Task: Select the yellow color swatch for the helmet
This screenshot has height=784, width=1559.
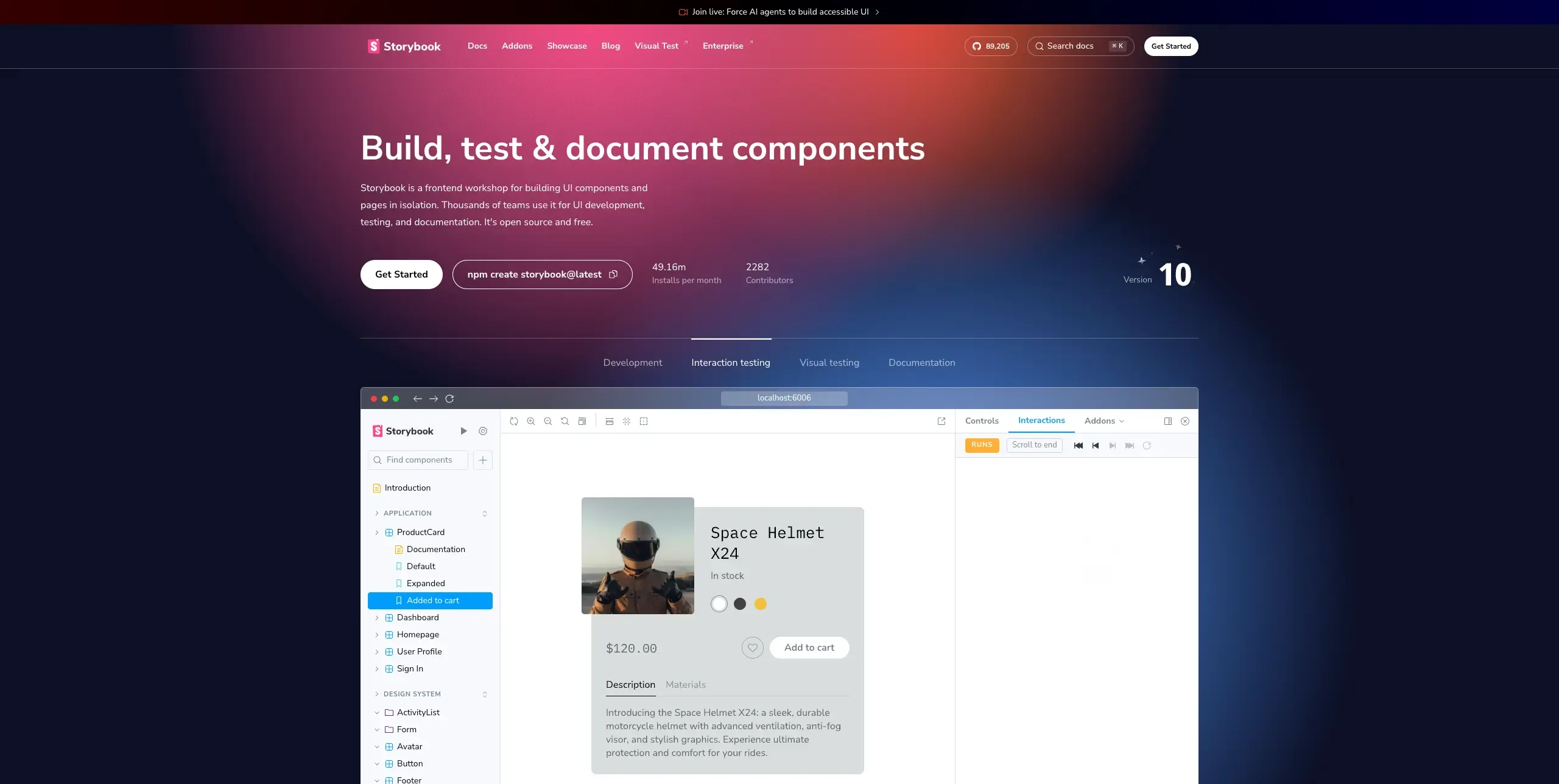Action: 759,604
